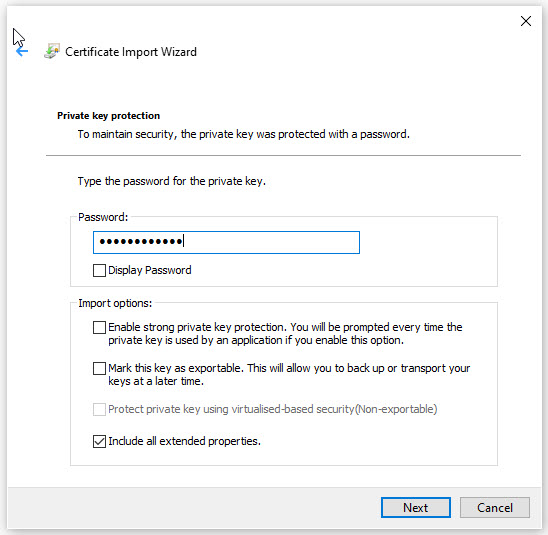Click the 'Type the password' instruction text

pos(172,181)
